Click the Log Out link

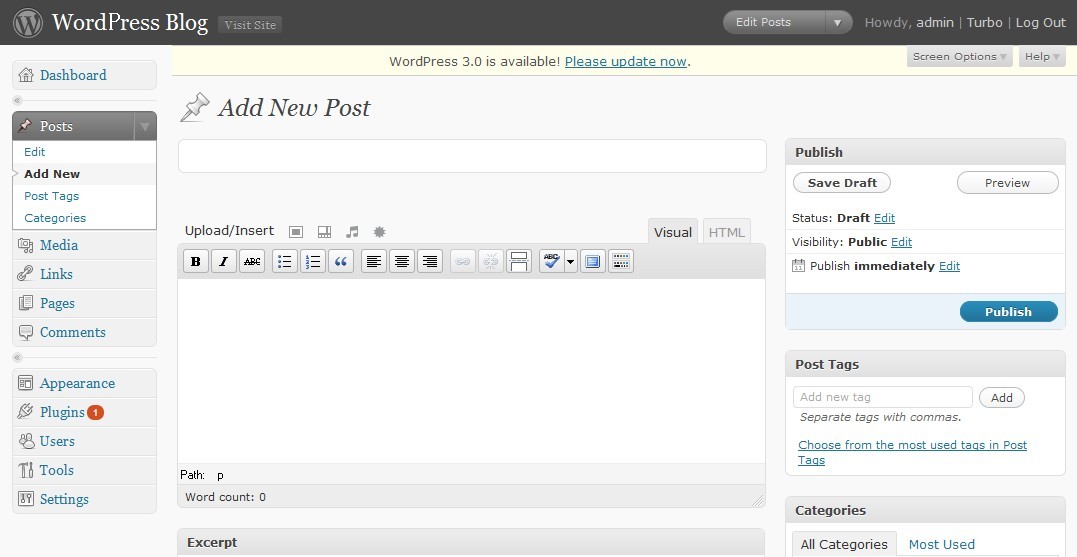tap(1041, 23)
